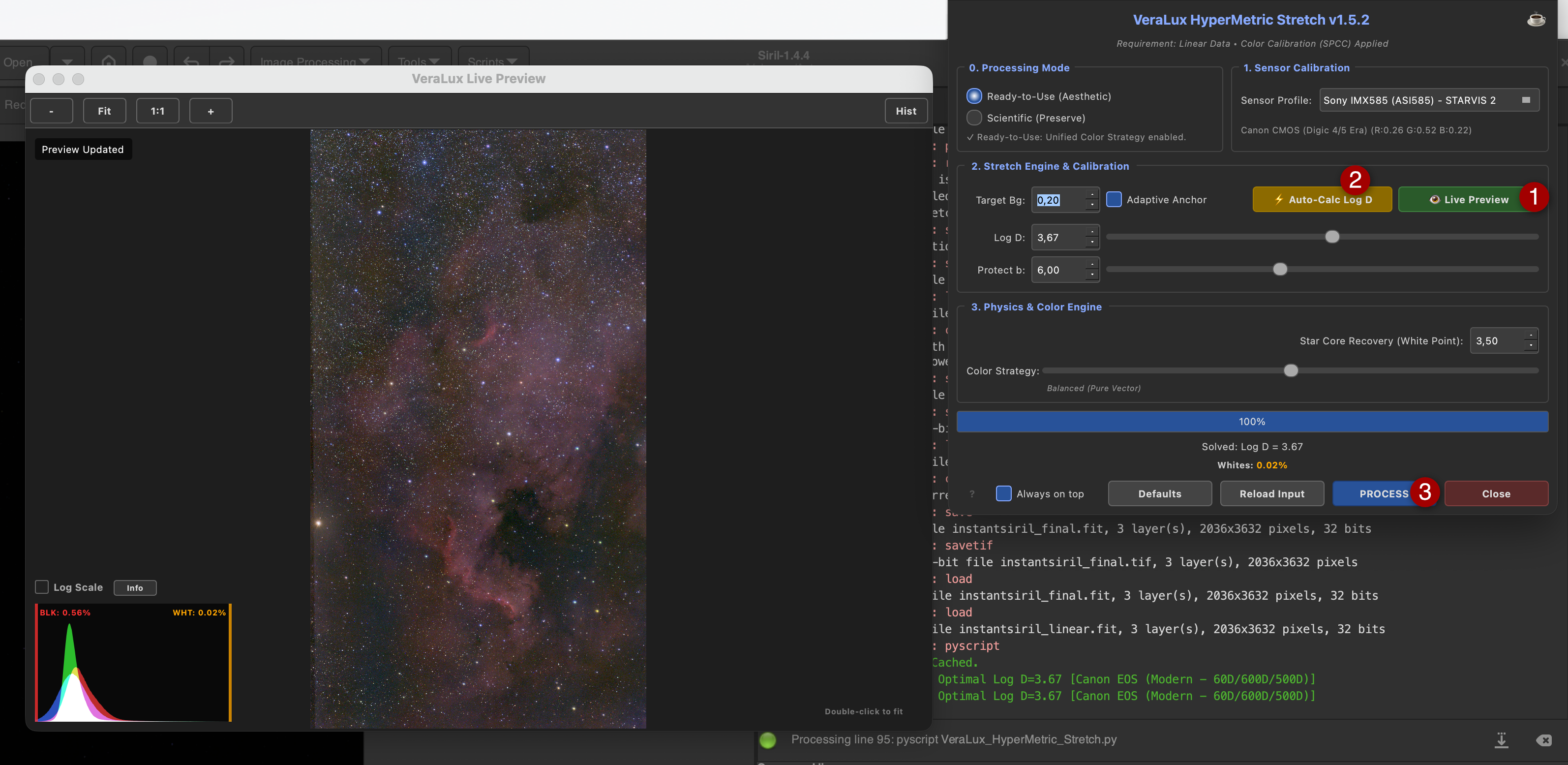1568x765 pixels.
Task: Click the Live Preview button
Action: tap(1468, 199)
